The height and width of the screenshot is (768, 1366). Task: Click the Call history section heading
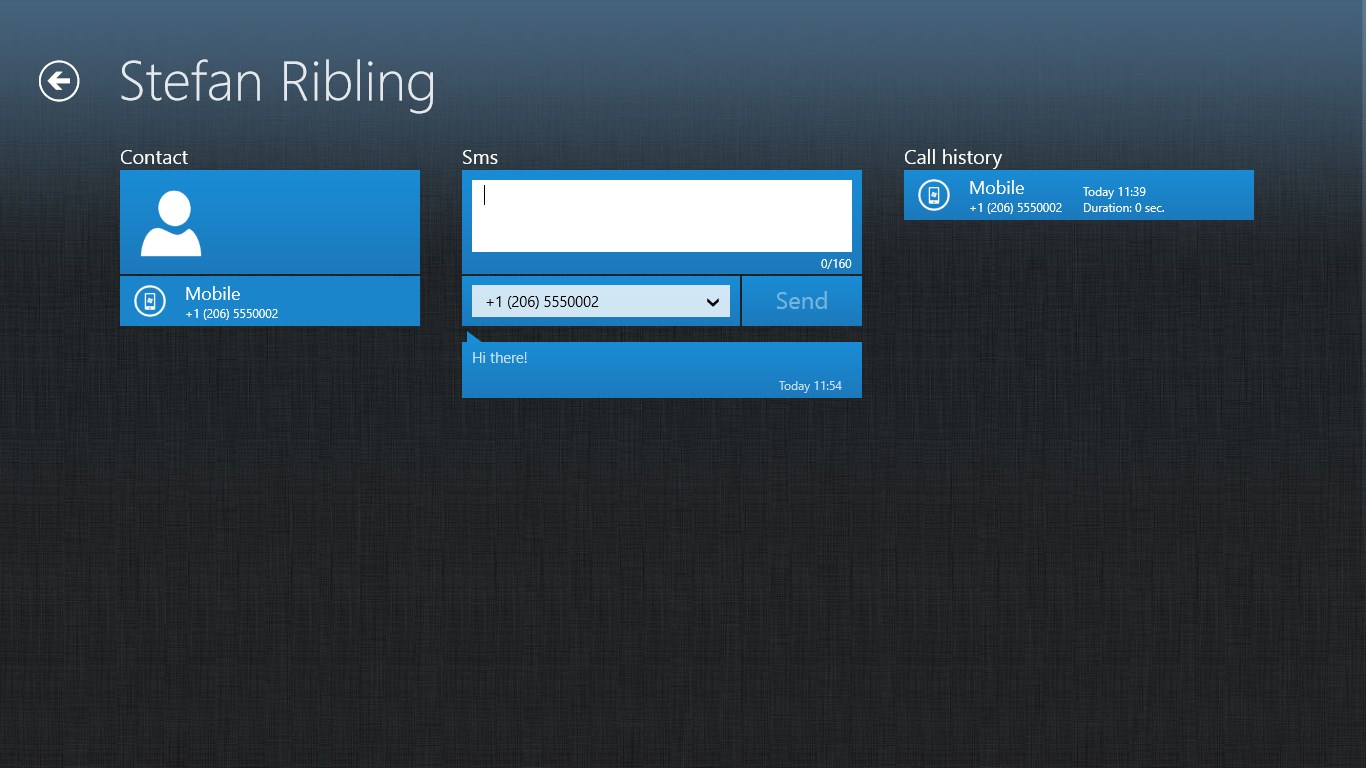952,157
